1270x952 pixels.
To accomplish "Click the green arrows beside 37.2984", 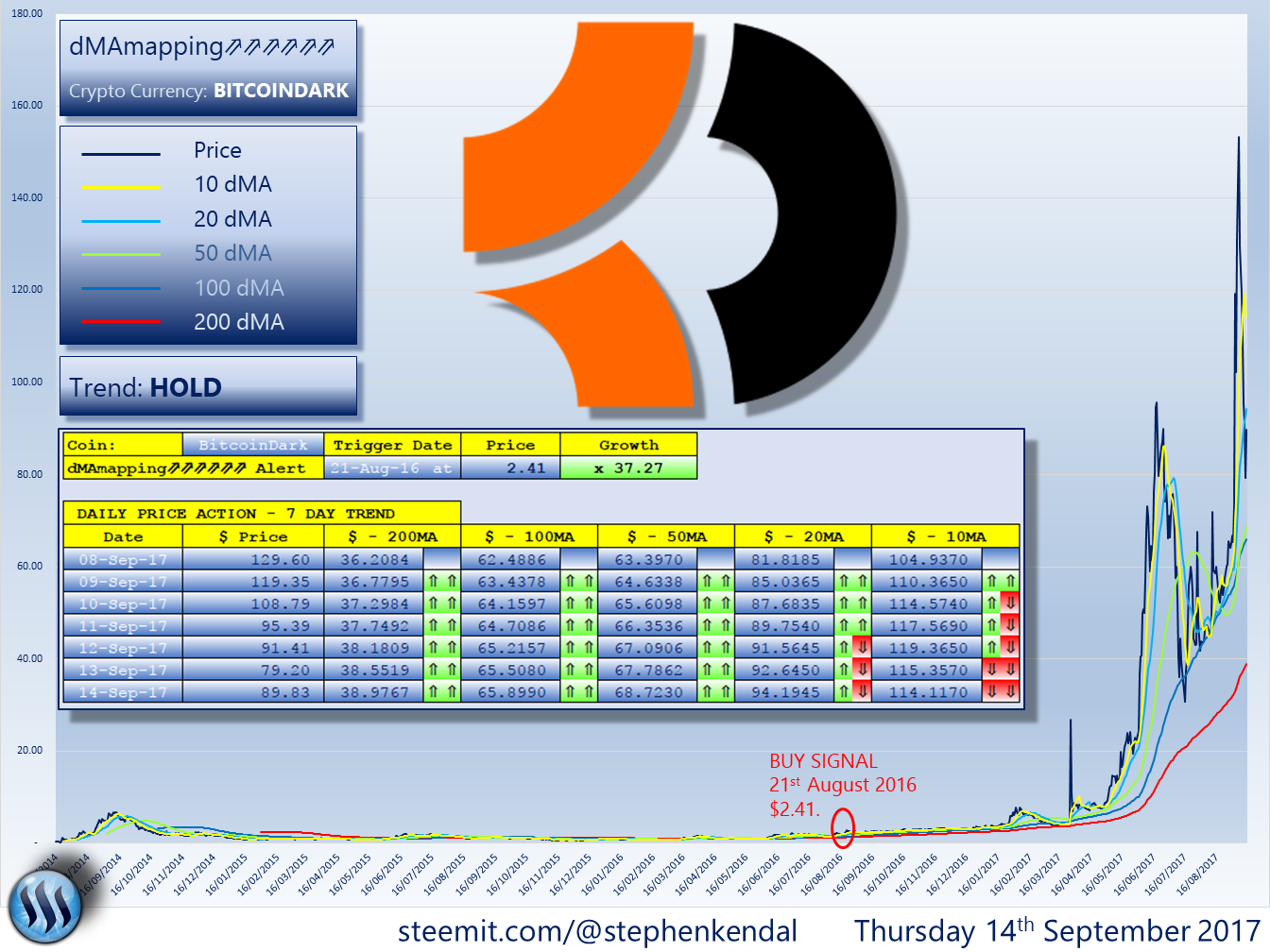I will click(441, 603).
